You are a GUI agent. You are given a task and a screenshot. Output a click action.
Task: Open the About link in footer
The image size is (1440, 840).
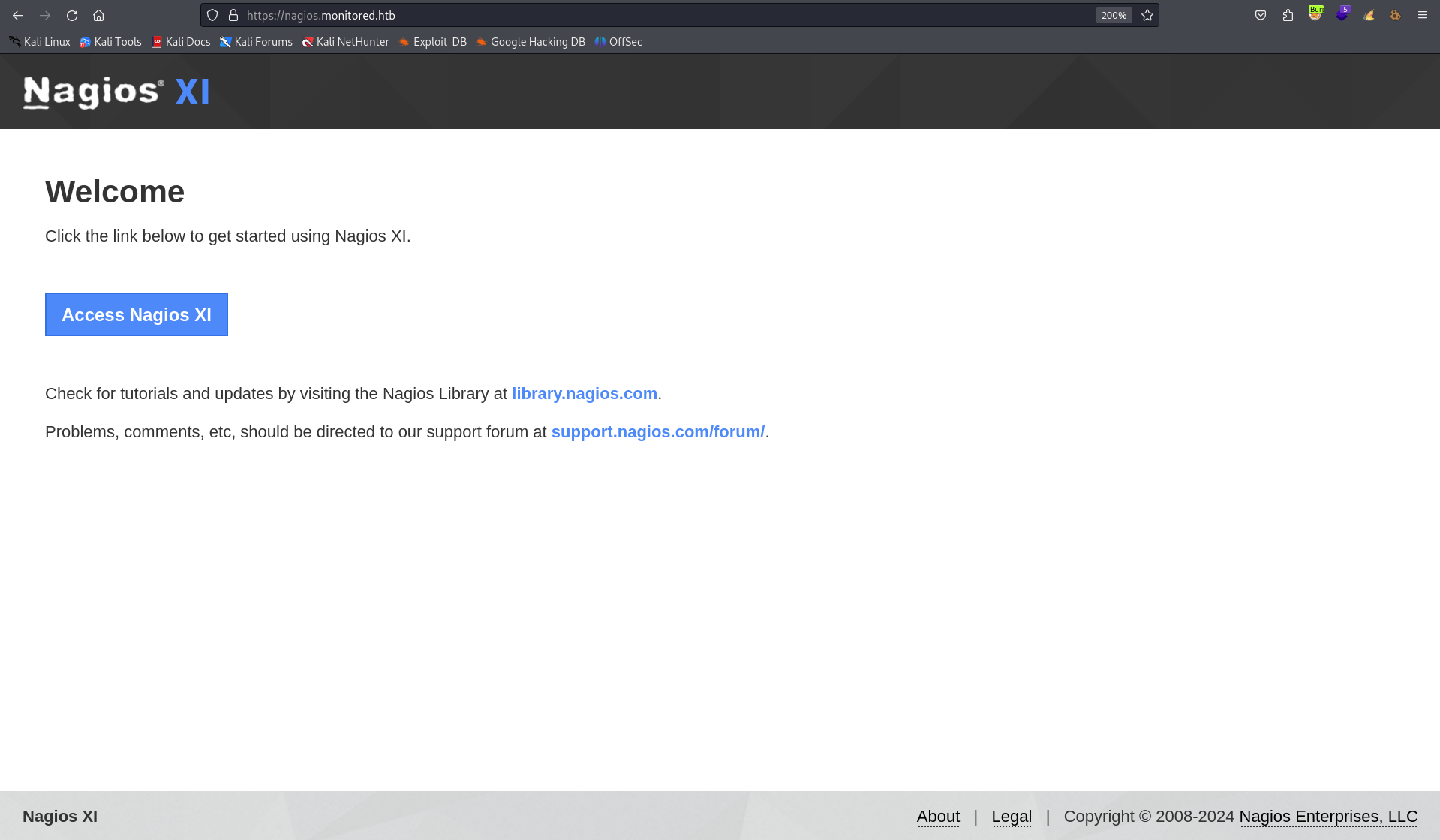click(938, 817)
